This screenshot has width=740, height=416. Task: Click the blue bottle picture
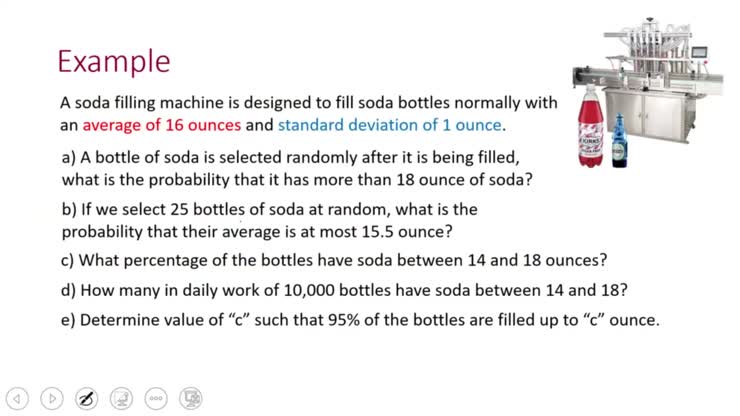618,139
